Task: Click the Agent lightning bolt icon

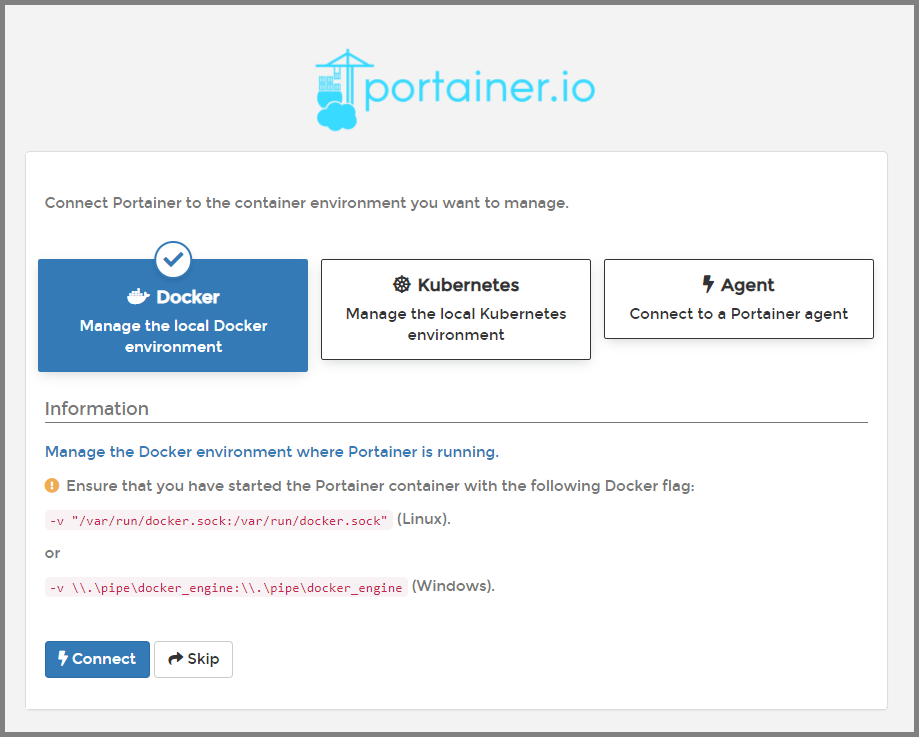Action: coord(708,284)
